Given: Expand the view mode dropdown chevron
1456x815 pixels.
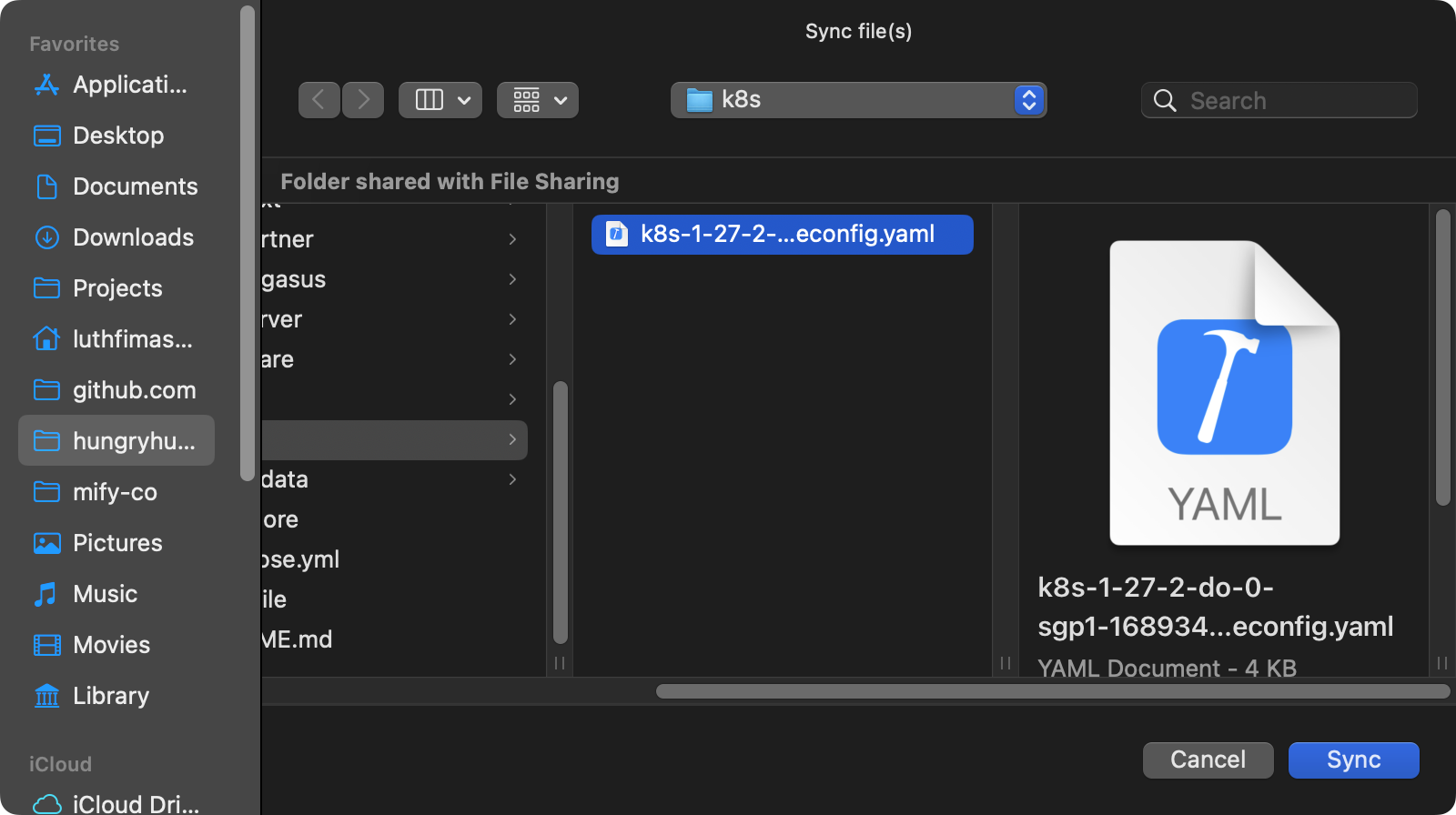Looking at the screenshot, I should [464, 100].
